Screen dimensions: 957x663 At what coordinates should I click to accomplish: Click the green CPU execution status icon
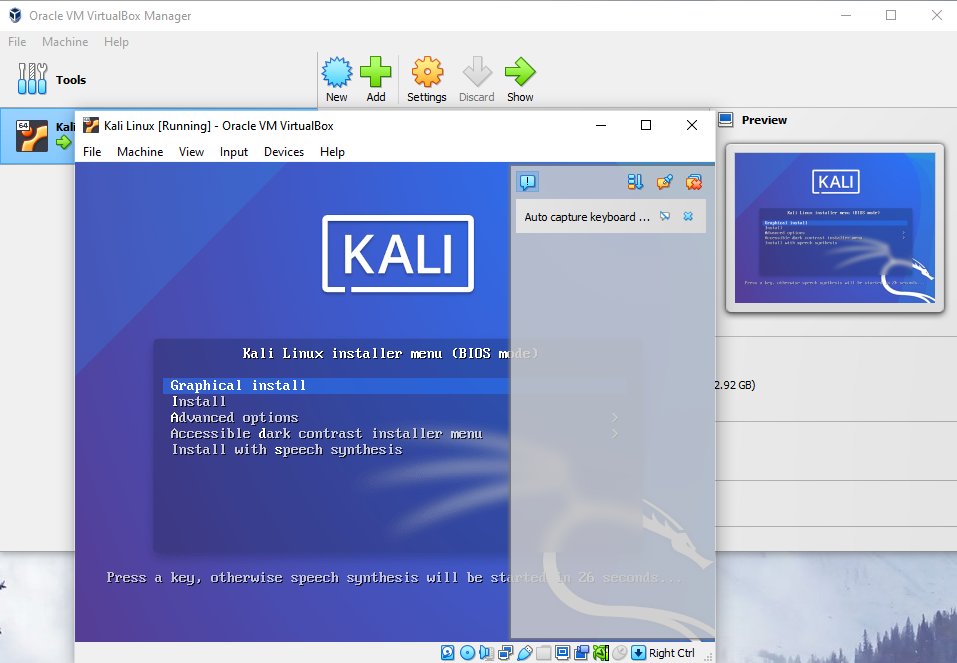click(601, 653)
